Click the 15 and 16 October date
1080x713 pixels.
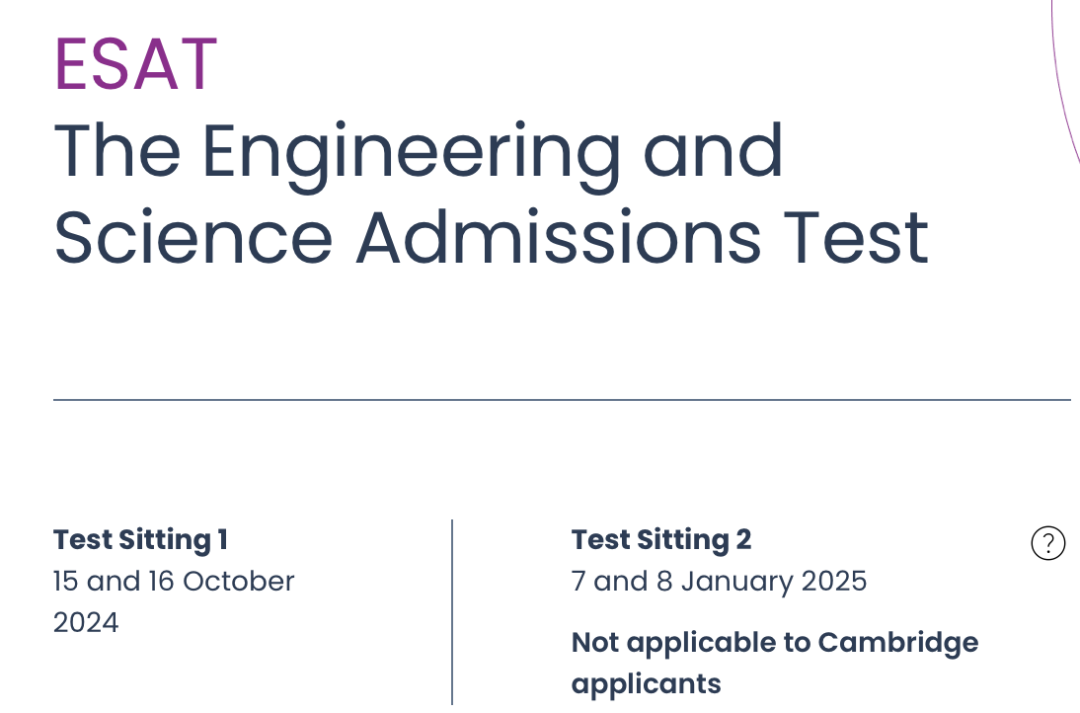coord(174,581)
